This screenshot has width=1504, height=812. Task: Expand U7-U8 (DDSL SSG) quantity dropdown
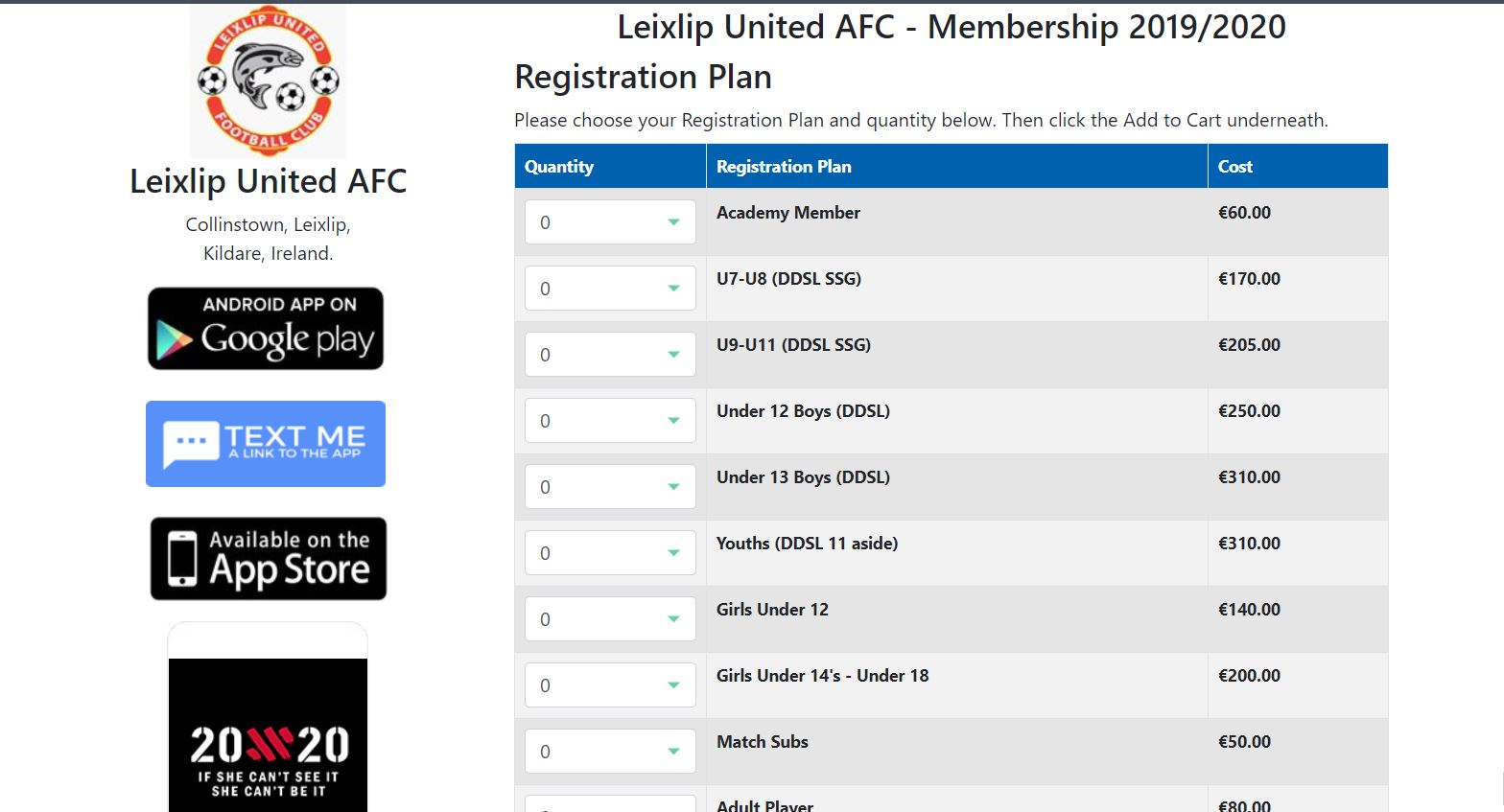tap(610, 289)
